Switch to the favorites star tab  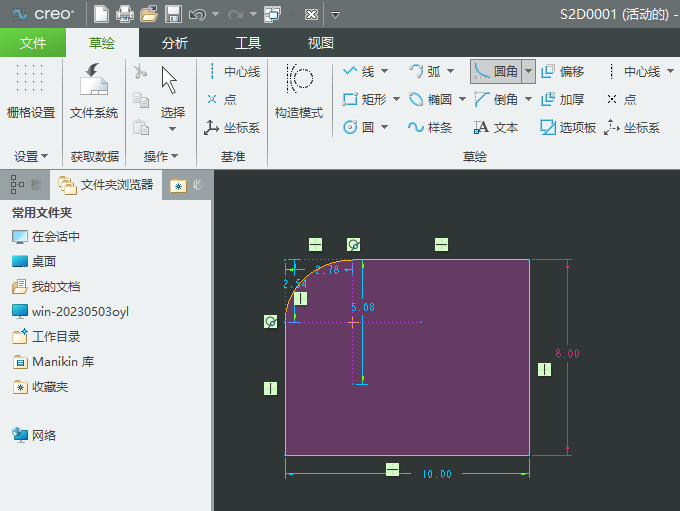click(x=186, y=185)
